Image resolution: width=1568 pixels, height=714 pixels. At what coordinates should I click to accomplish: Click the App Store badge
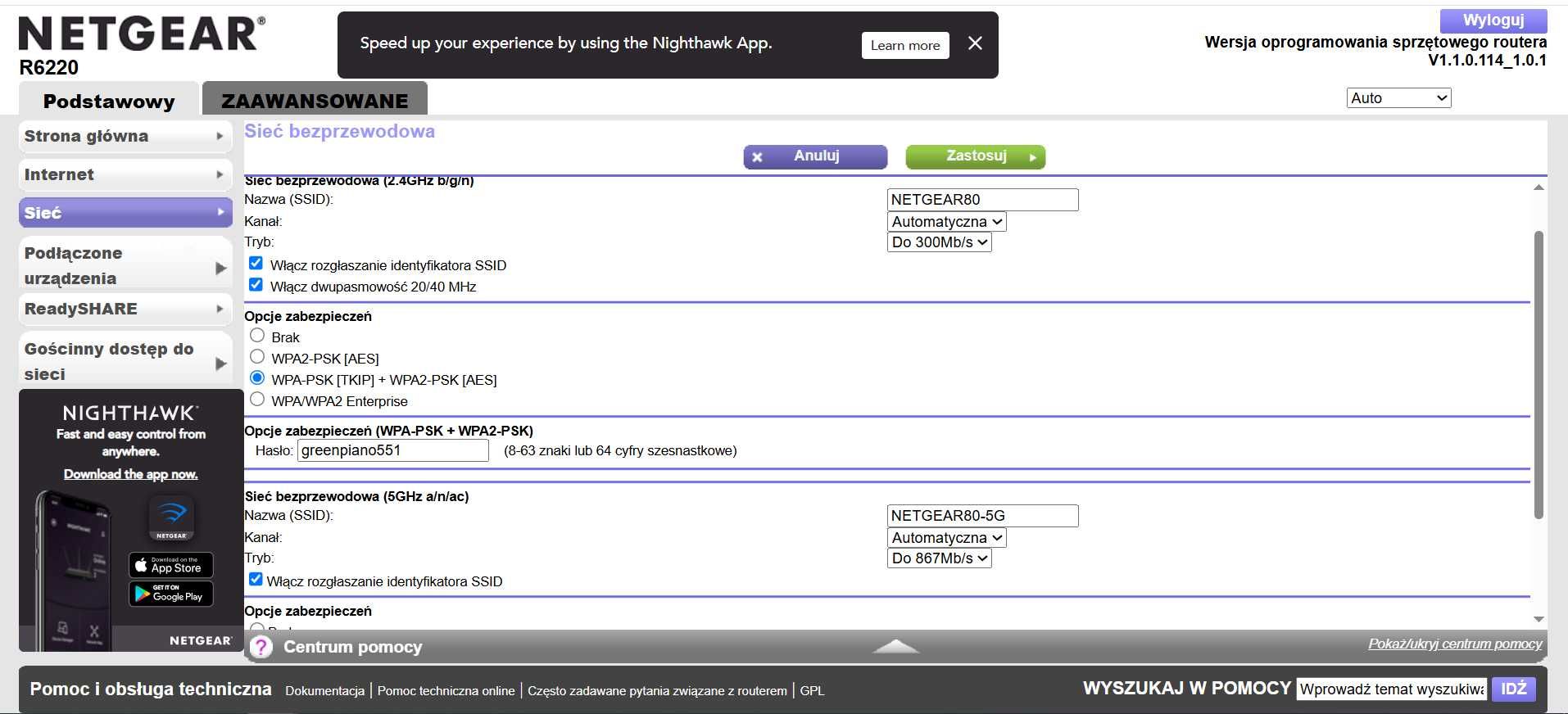coord(171,565)
